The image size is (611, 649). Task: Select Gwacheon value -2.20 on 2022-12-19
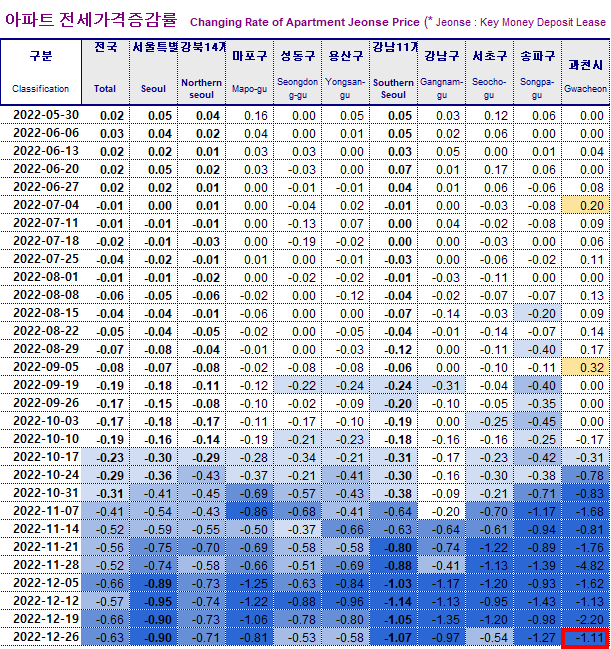[x=586, y=619]
